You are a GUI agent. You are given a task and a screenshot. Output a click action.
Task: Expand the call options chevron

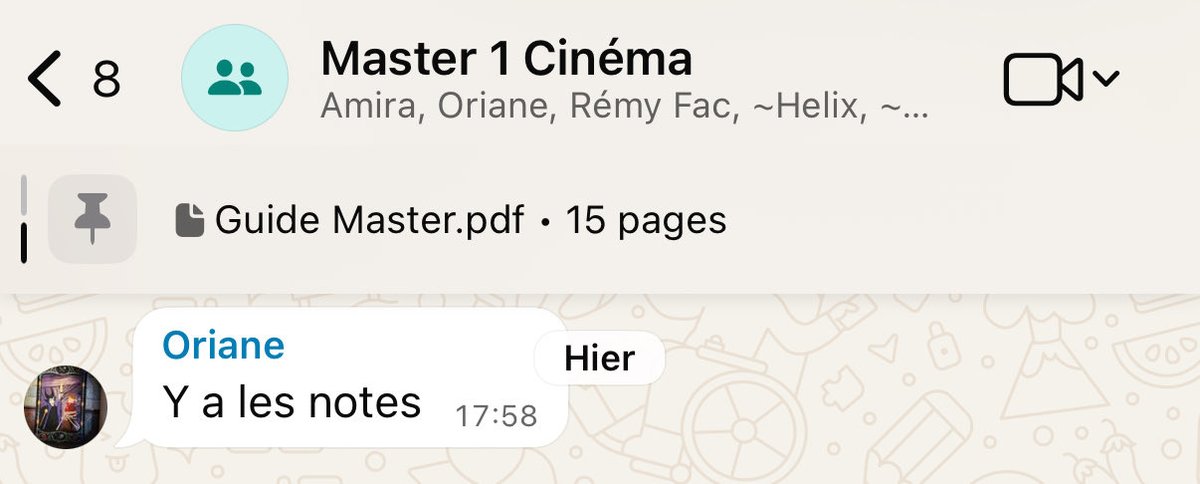(1104, 79)
